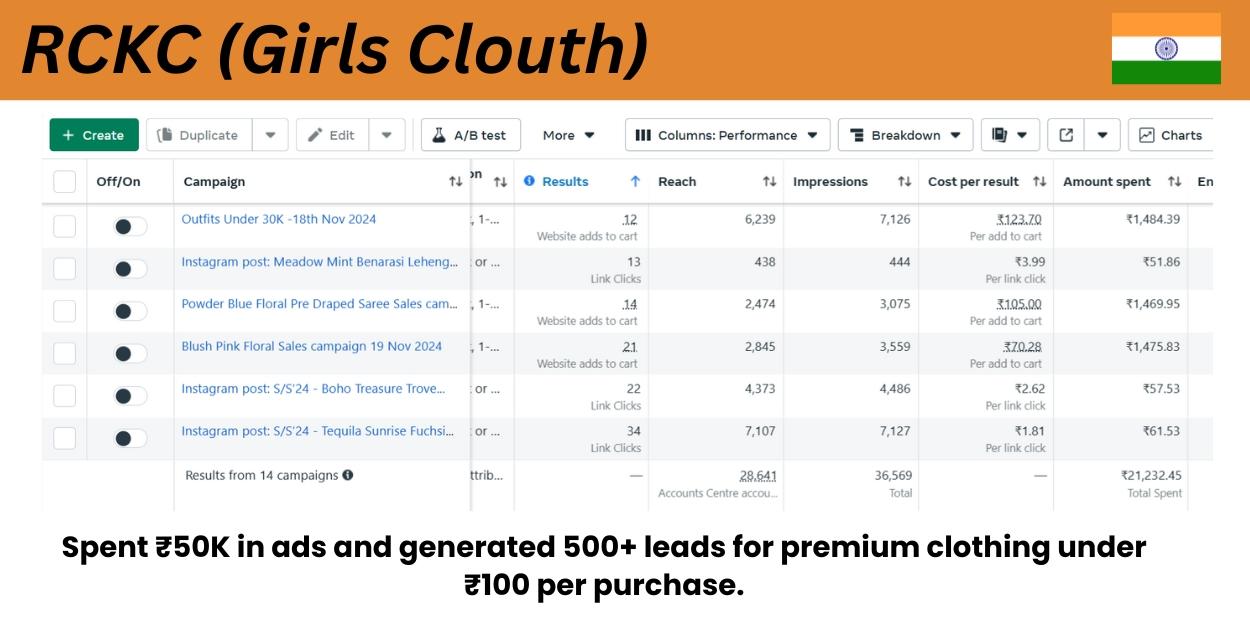The image size is (1250, 625).
Task: Click the Create button
Action: point(93,134)
